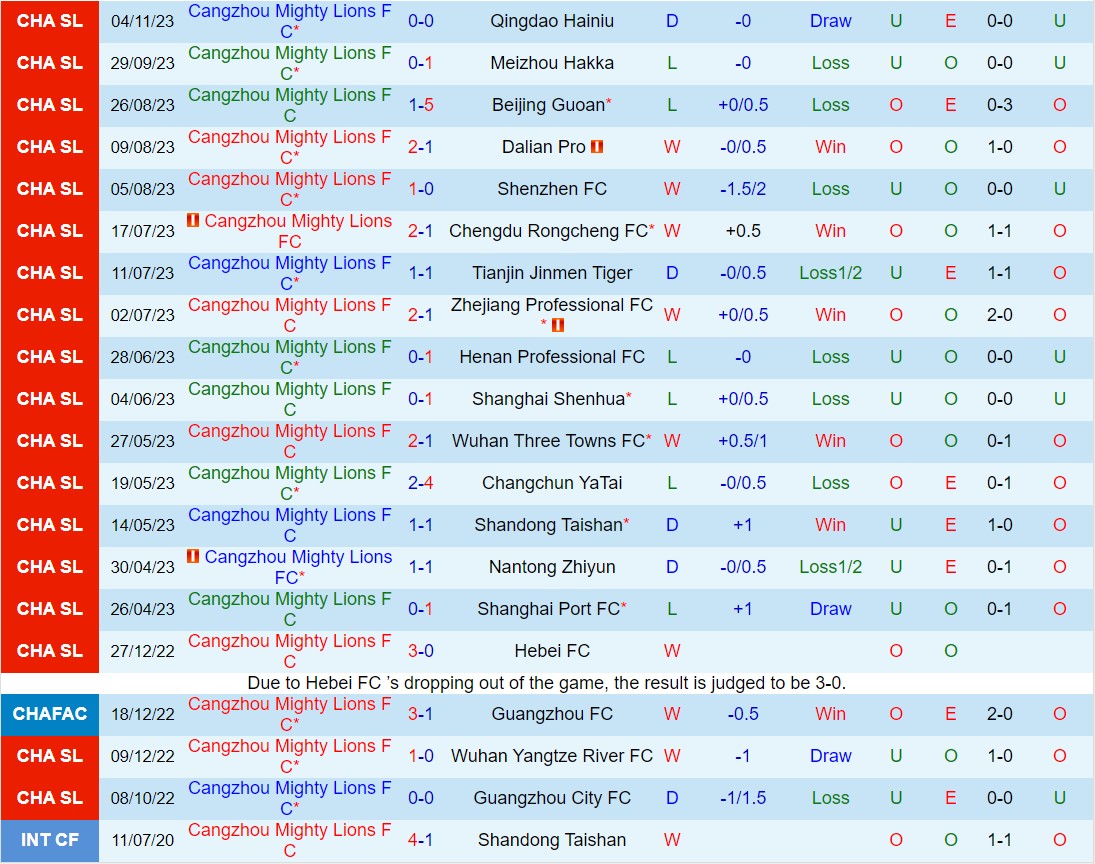Viewport: 1095px width, 864px height.
Task: Click the red card icon under Zhejiang Professional FC
Action: (560, 324)
